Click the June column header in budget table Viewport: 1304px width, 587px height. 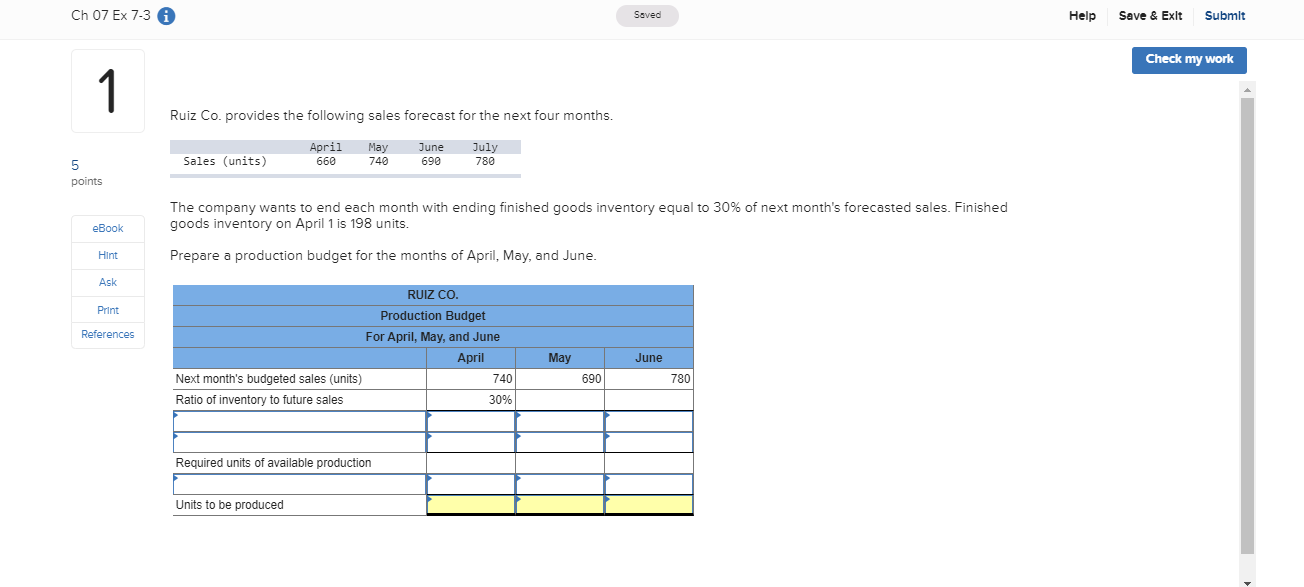click(649, 358)
